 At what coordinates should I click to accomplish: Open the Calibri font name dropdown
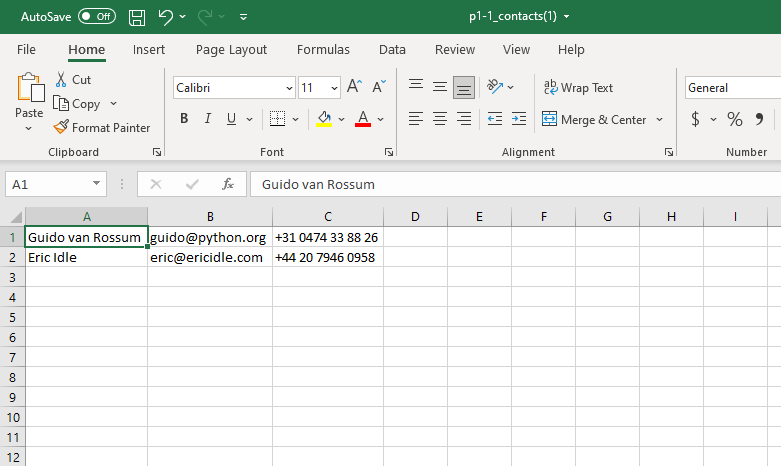pyautogui.click(x=289, y=88)
